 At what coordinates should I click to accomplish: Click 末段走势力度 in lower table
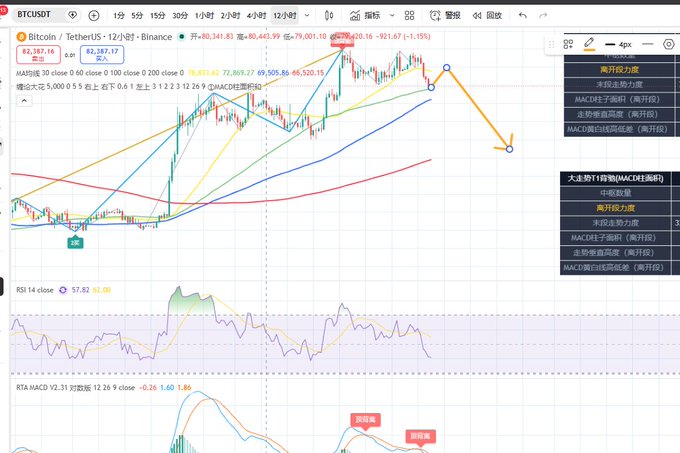click(615, 223)
